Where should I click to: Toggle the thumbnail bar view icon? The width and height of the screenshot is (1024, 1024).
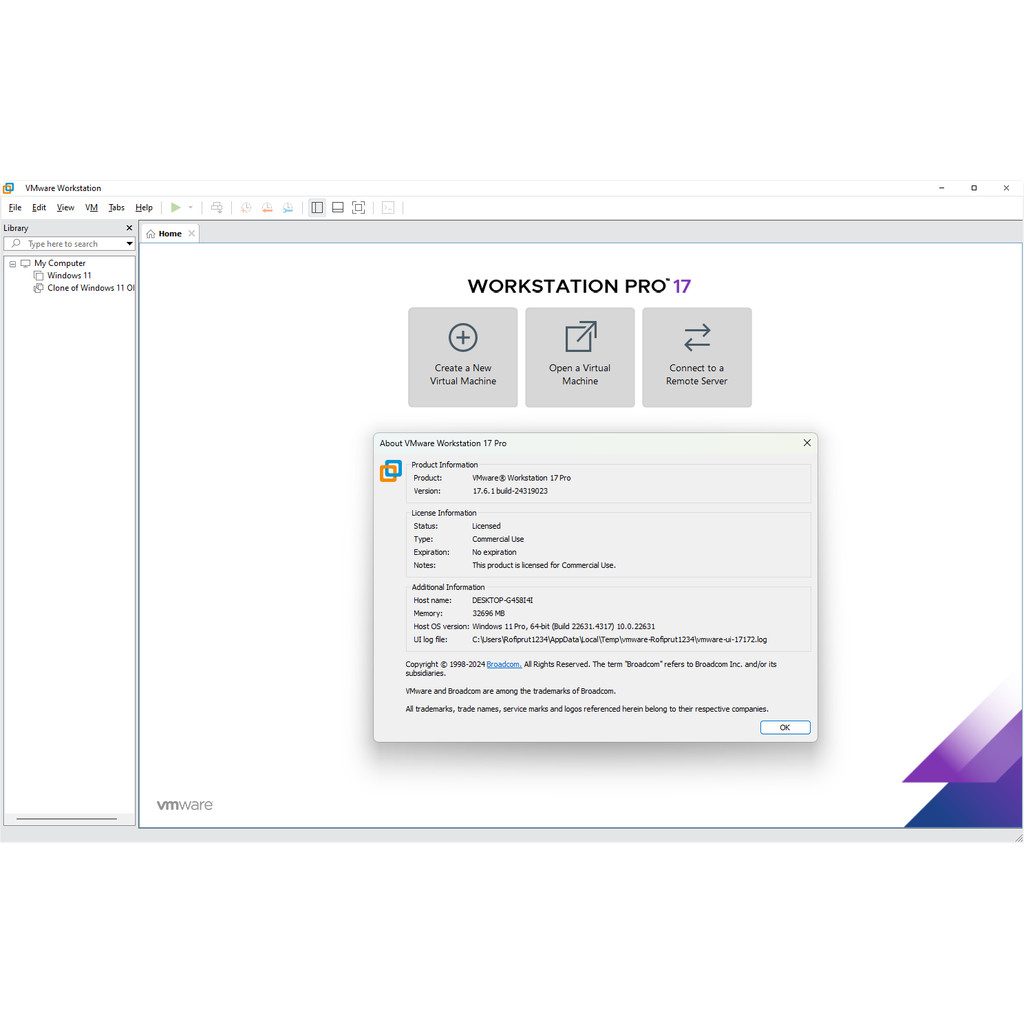pyautogui.click(x=338, y=208)
